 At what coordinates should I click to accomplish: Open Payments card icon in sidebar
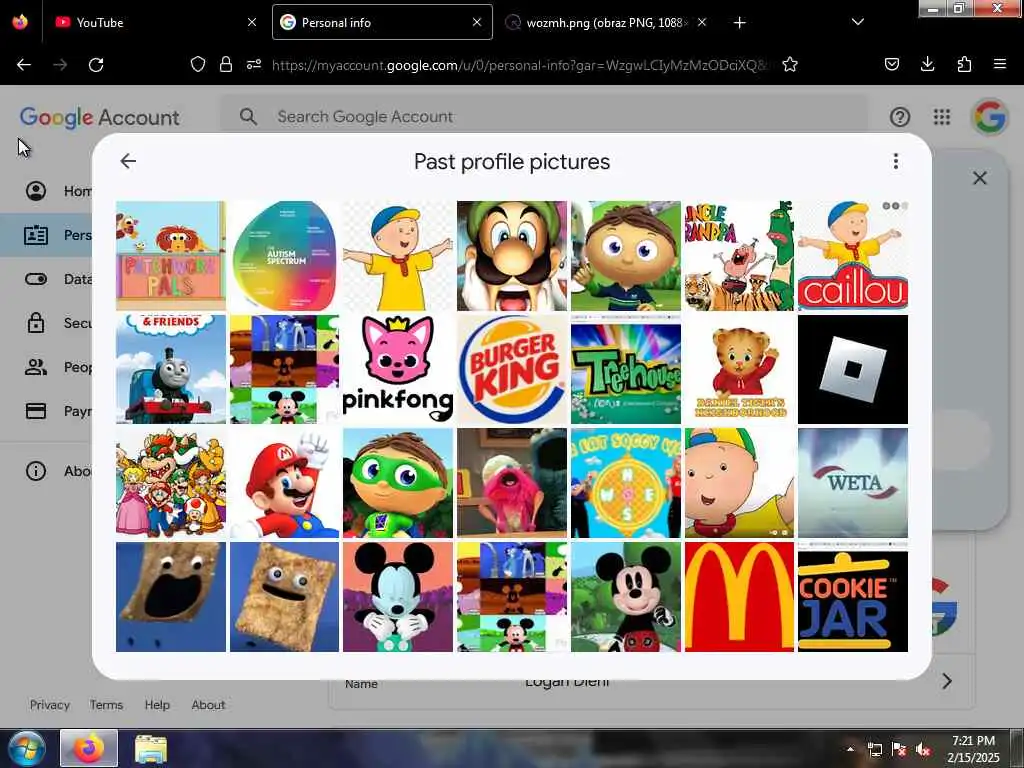point(36,411)
